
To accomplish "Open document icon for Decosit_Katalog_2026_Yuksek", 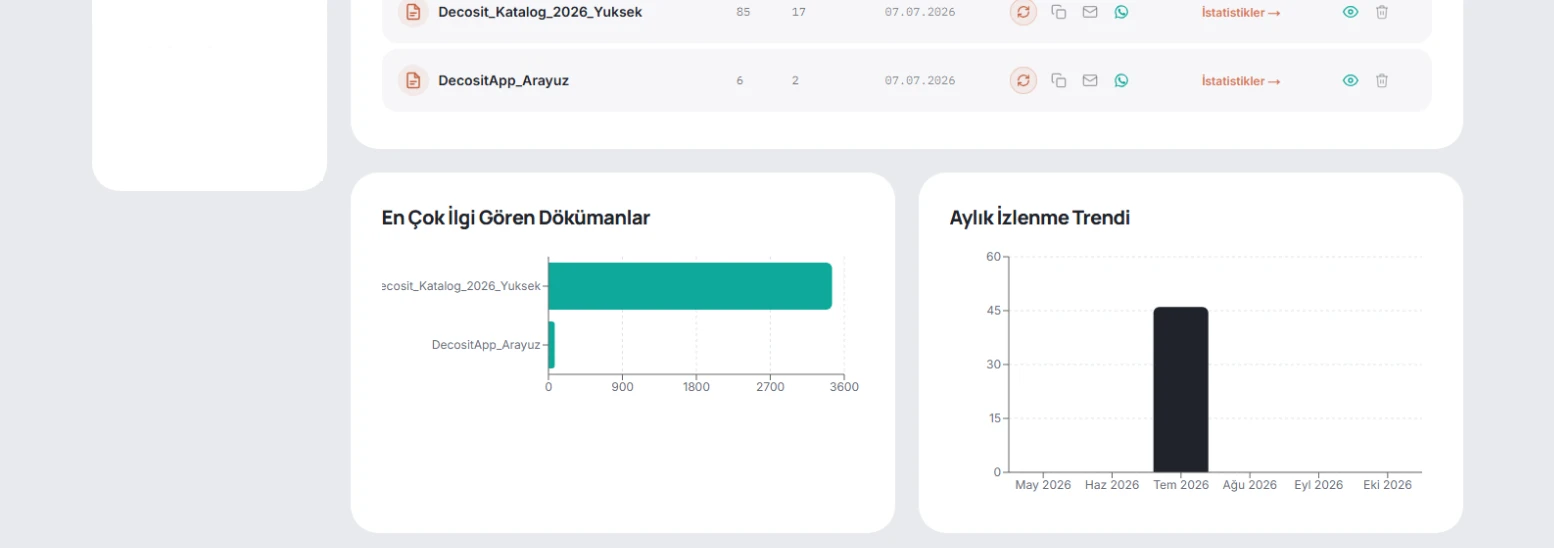I will coord(413,12).
